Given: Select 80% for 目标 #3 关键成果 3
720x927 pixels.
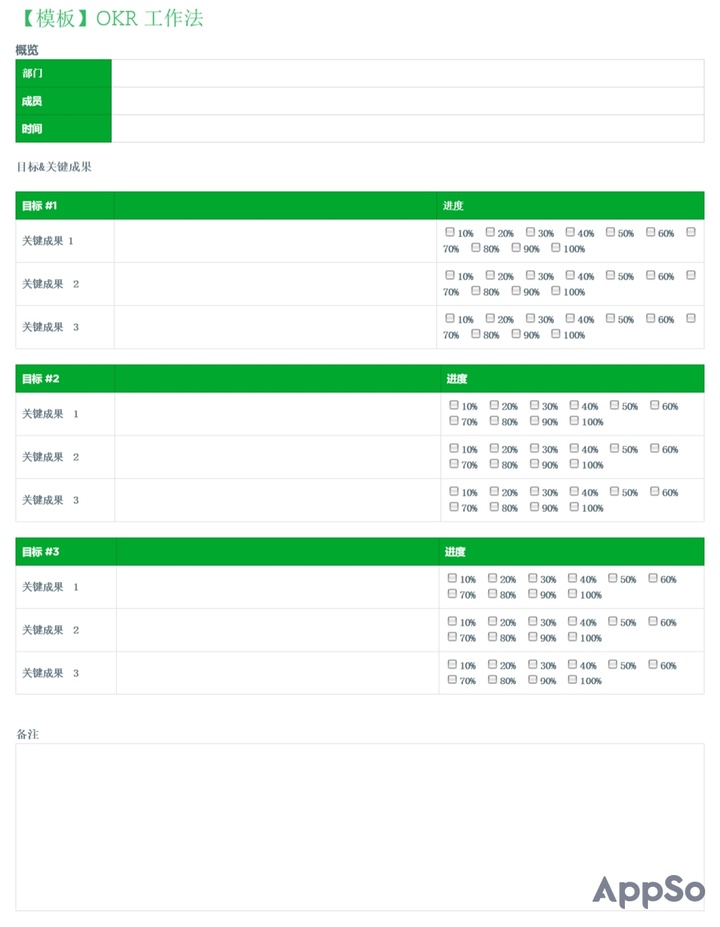Looking at the screenshot, I should tap(493, 680).
